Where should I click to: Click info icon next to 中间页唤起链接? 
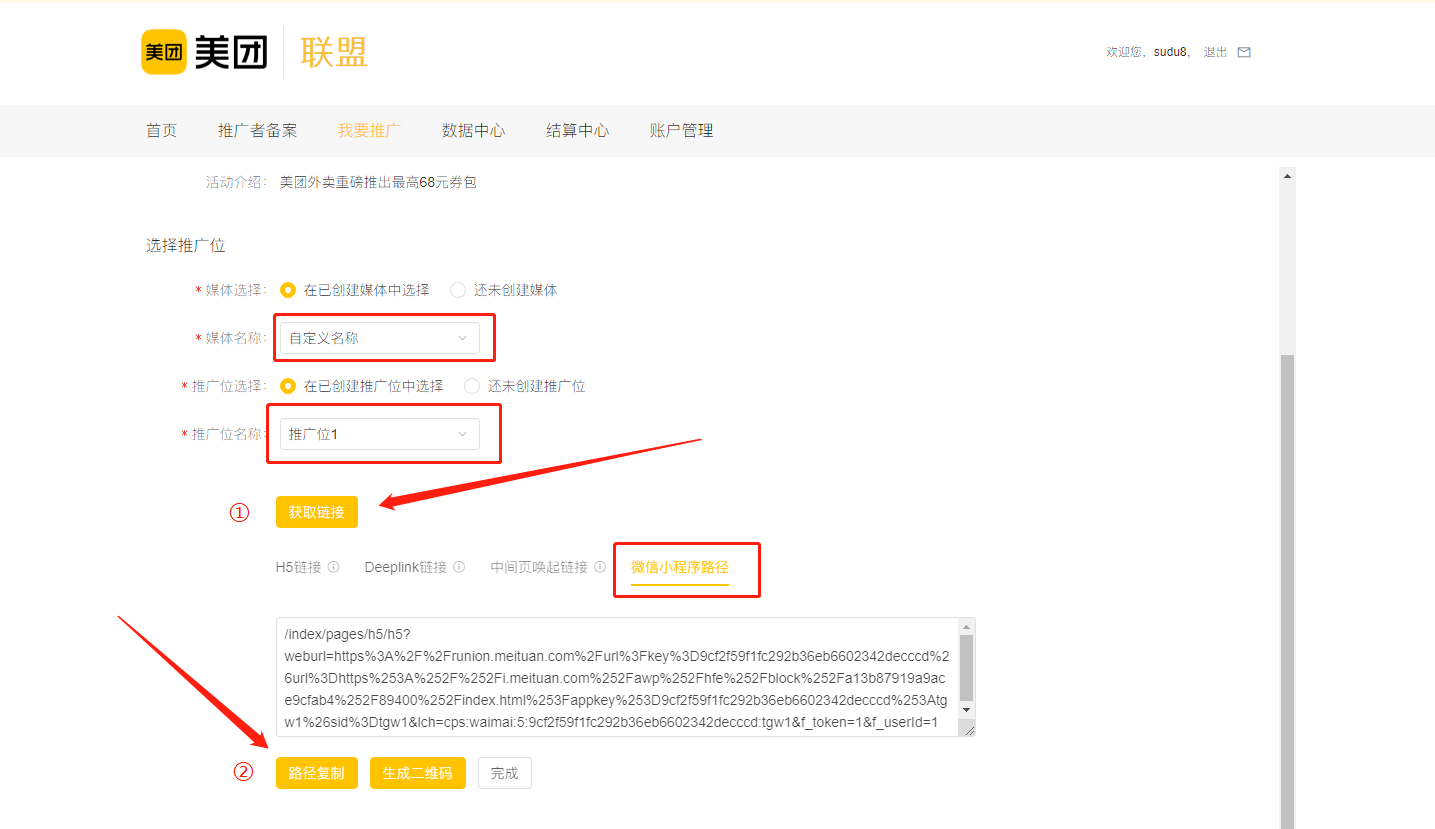click(600, 567)
